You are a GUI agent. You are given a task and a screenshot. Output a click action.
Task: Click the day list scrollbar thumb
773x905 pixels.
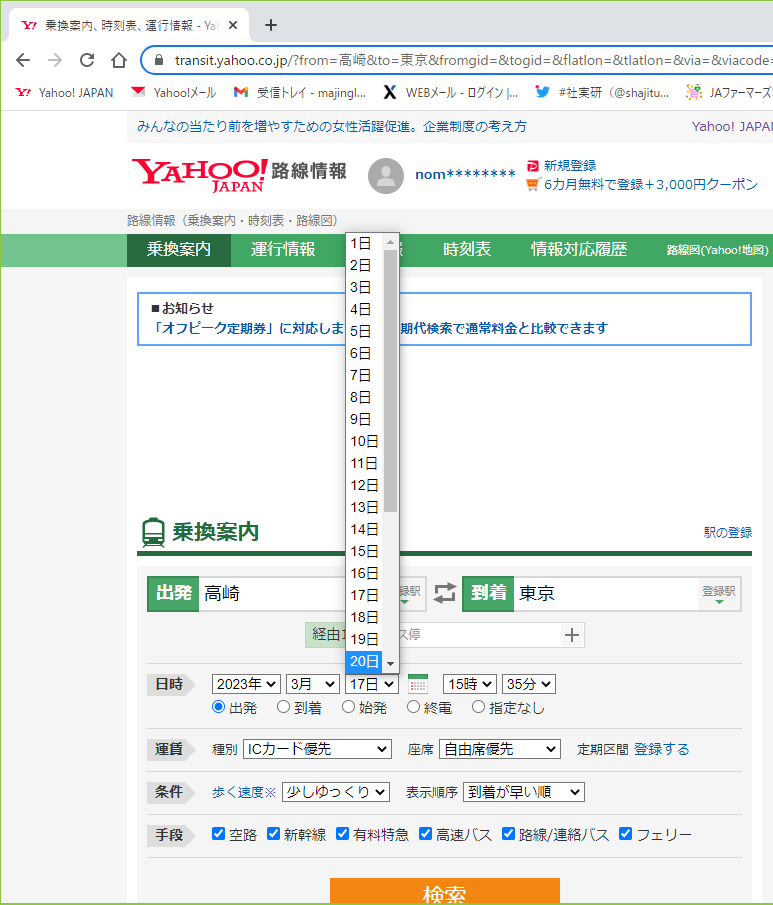pos(391,381)
